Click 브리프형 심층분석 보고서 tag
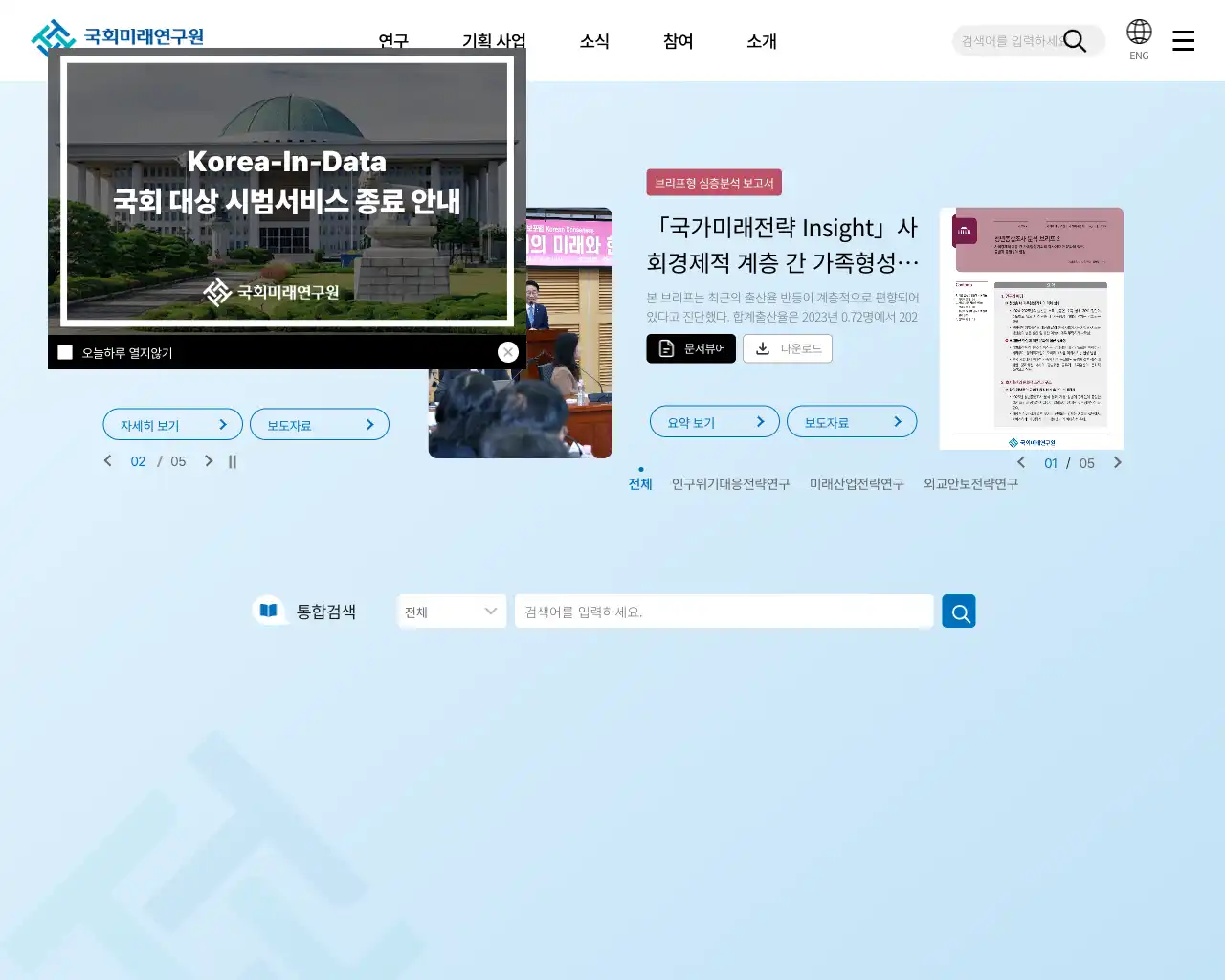 [714, 183]
